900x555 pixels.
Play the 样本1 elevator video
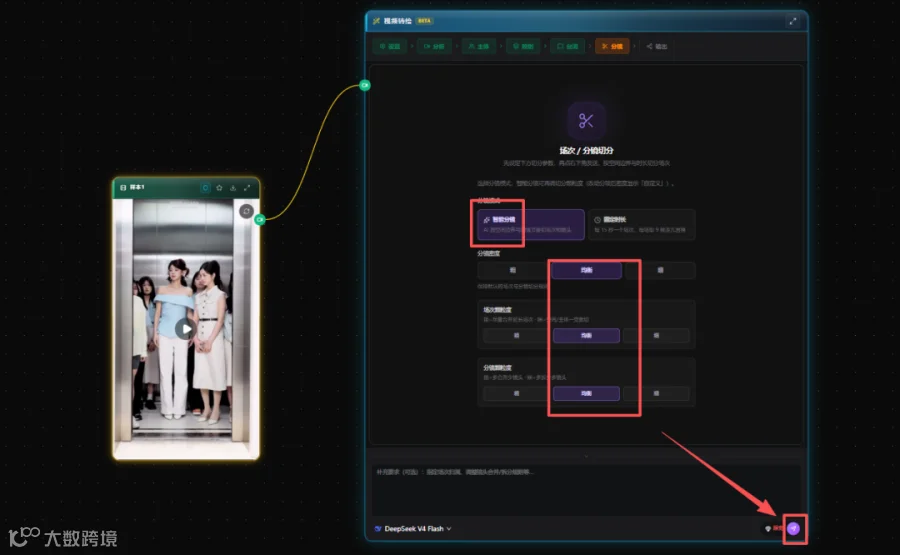[185, 329]
